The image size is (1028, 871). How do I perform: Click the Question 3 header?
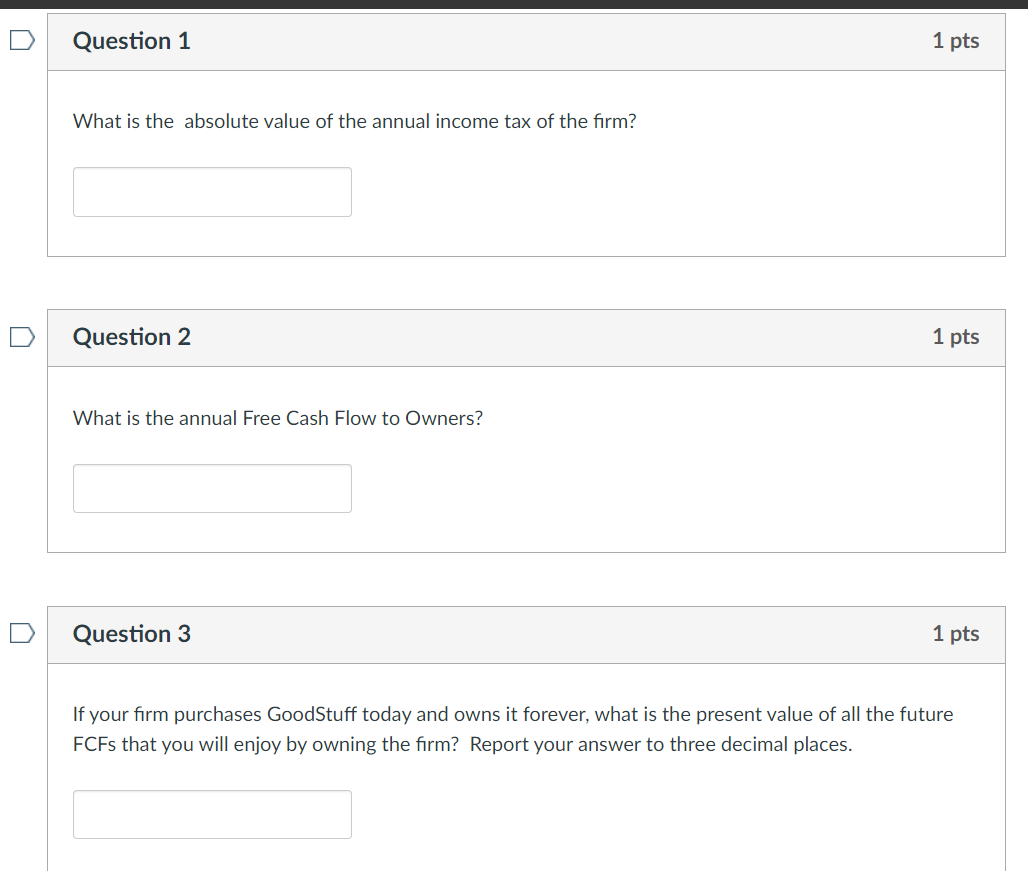click(526, 634)
